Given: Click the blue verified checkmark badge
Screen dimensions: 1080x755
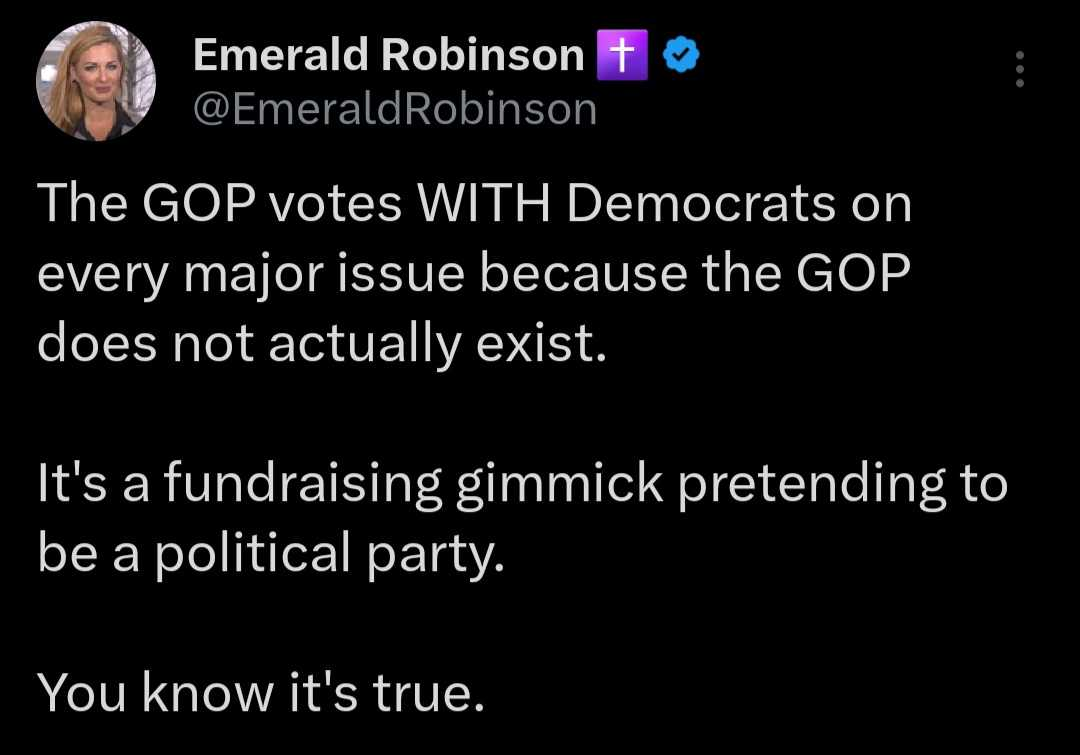Looking at the screenshot, I should (682, 55).
